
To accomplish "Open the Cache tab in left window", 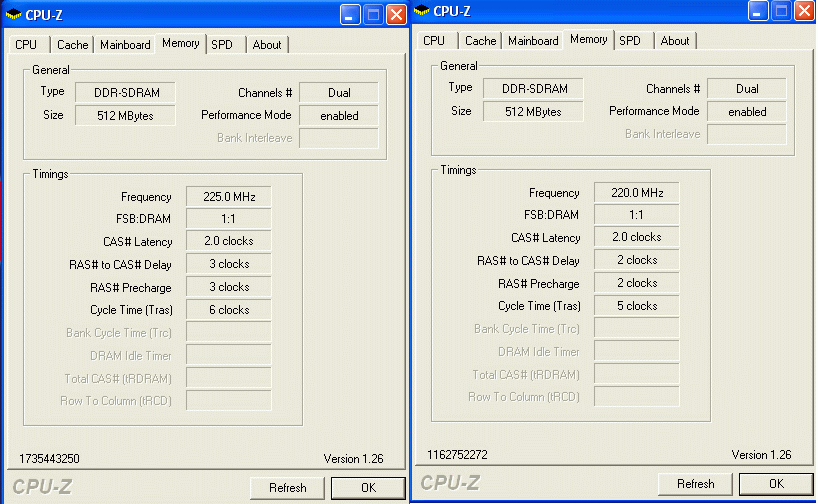I will (x=72, y=45).
